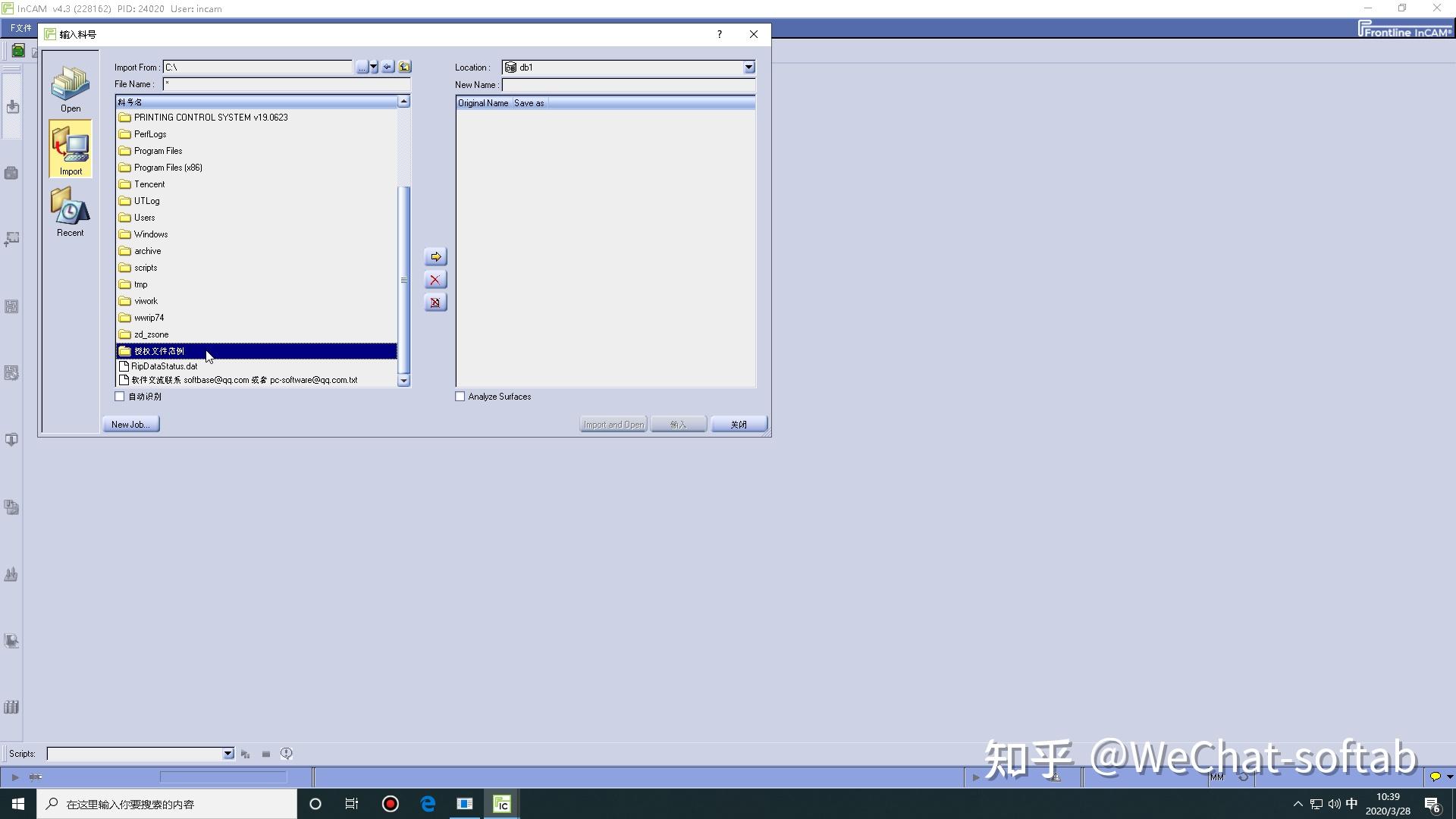The width and height of the screenshot is (1456, 819).
Task: Open the Location db1 dropdown
Action: 748,67
